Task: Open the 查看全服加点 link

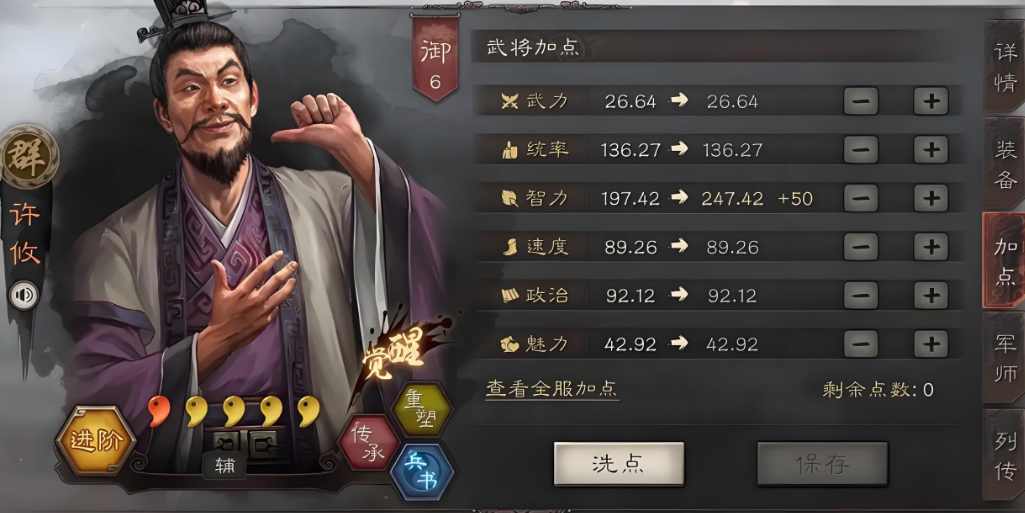Action: pyautogui.click(x=552, y=389)
